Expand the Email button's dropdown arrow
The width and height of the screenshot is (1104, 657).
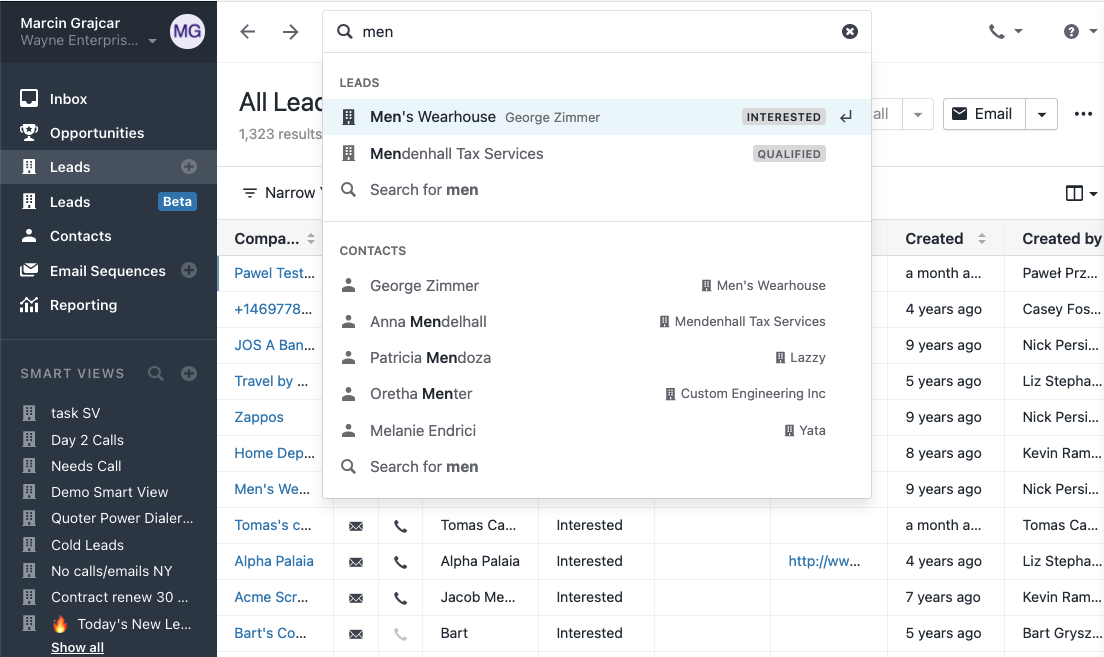pyautogui.click(x=1041, y=113)
